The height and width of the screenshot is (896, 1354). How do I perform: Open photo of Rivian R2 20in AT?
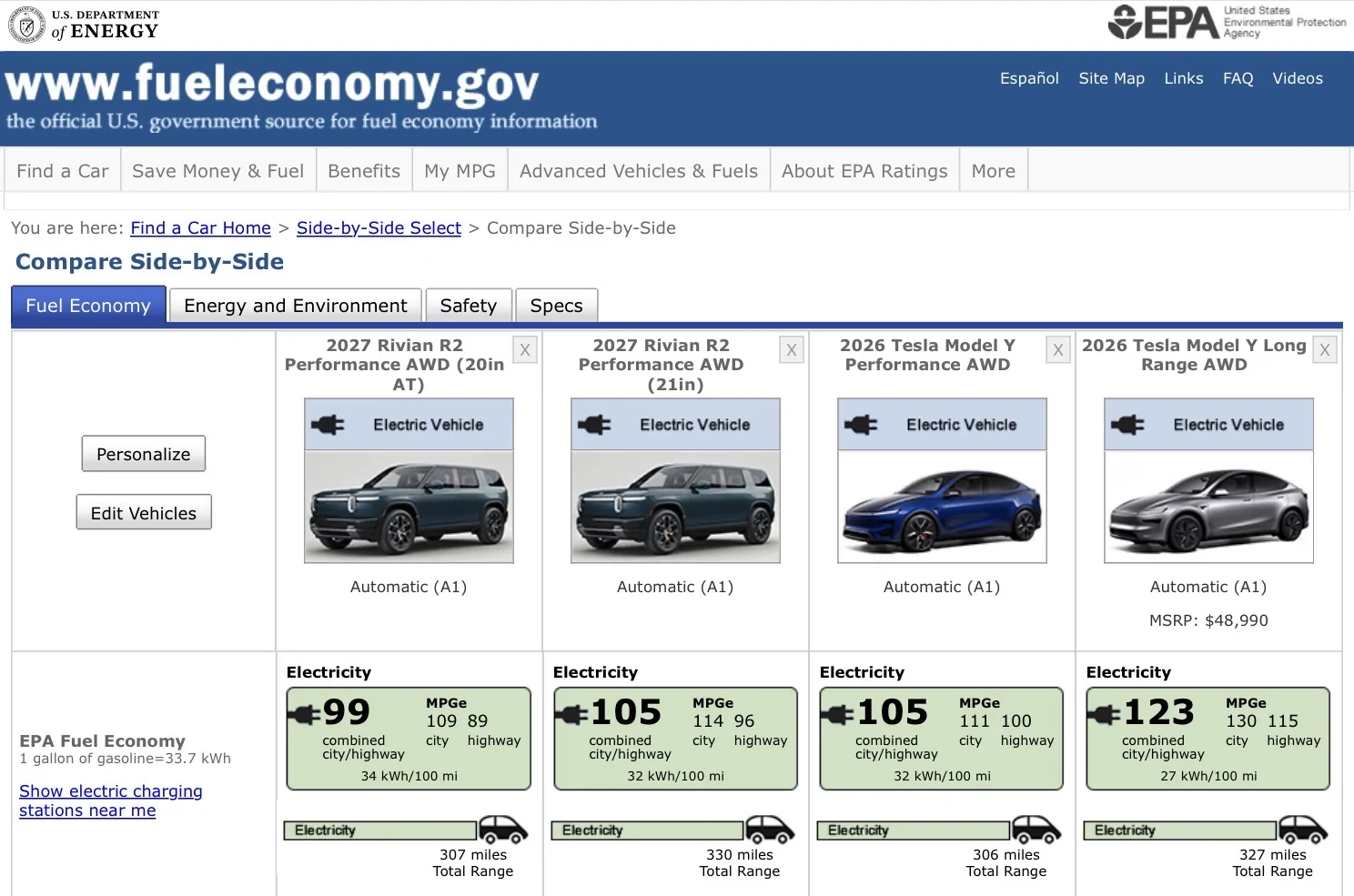[x=409, y=507]
